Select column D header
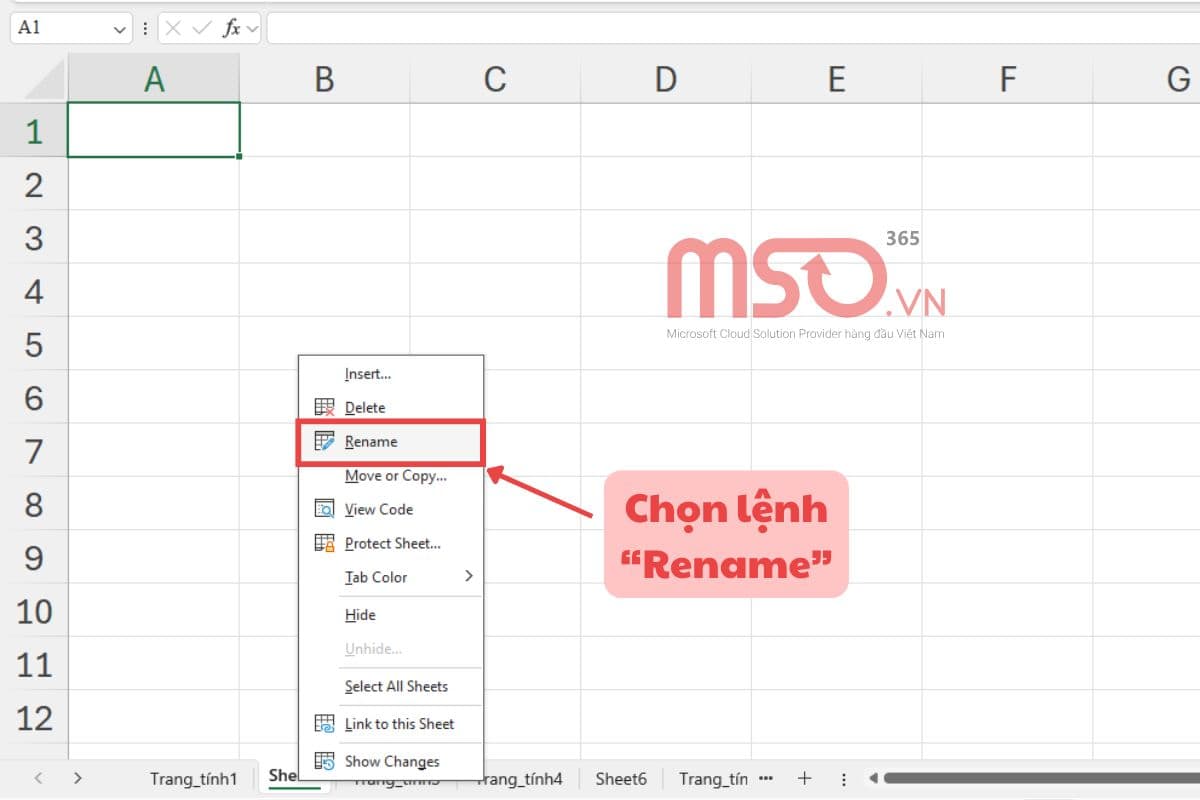Screen dimensions: 1200x800 pos(666,79)
